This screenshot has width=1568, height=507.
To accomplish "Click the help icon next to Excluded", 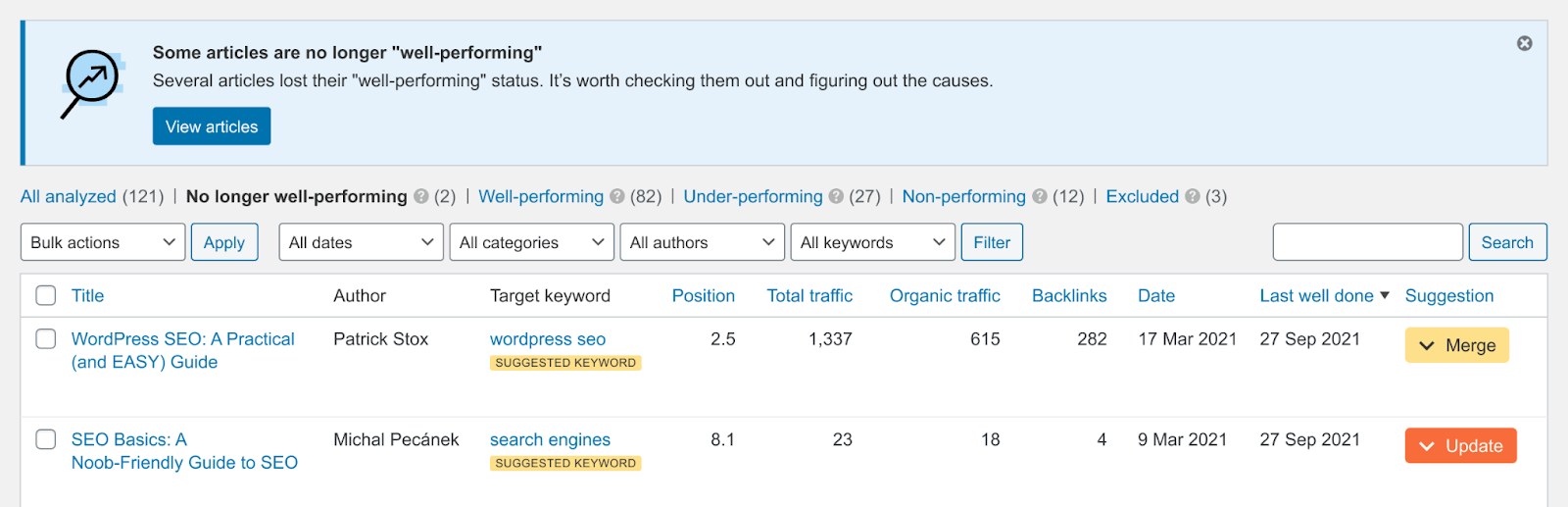I will [x=1193, y=196].
